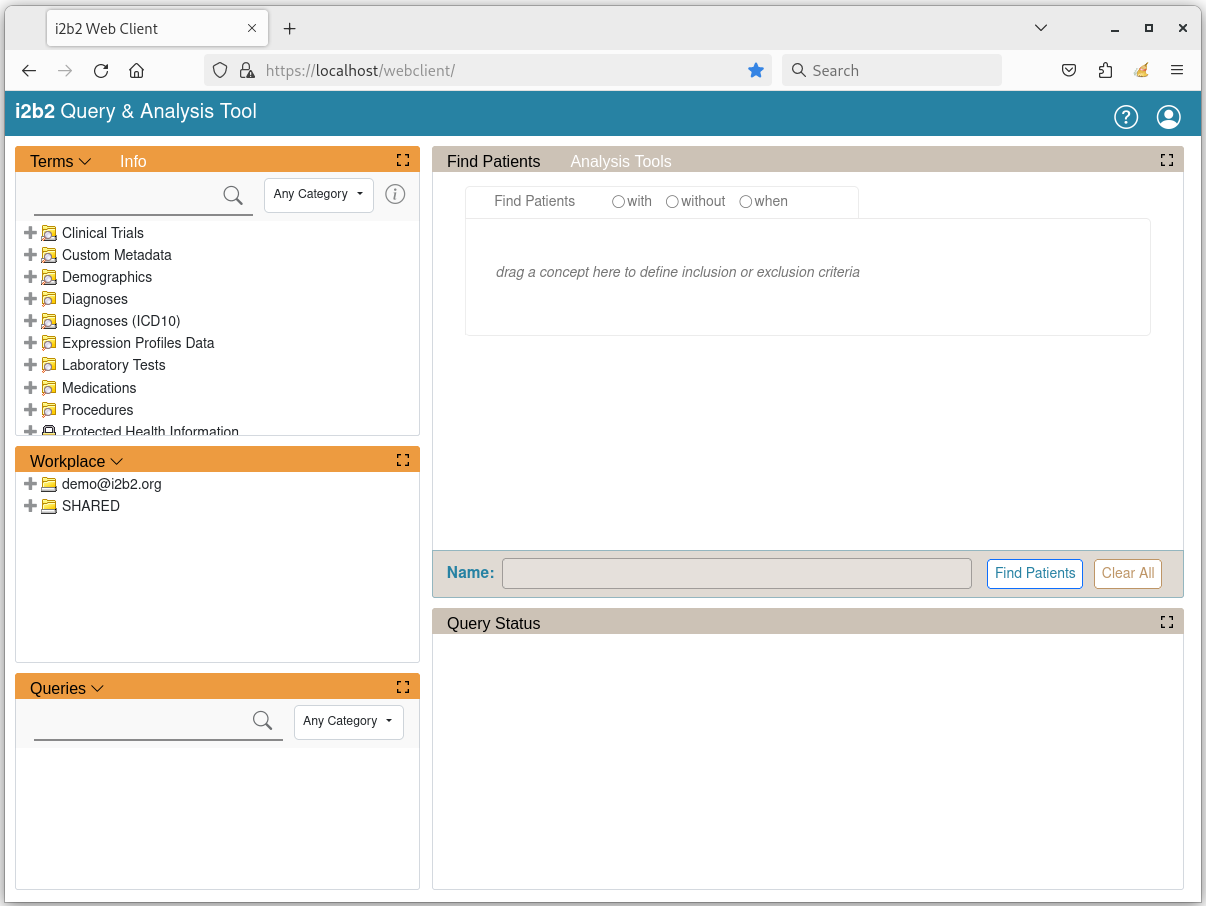Maximize the Query Status panel
This screenshot has width=1206, height=906.
(x=1167, y=622)
